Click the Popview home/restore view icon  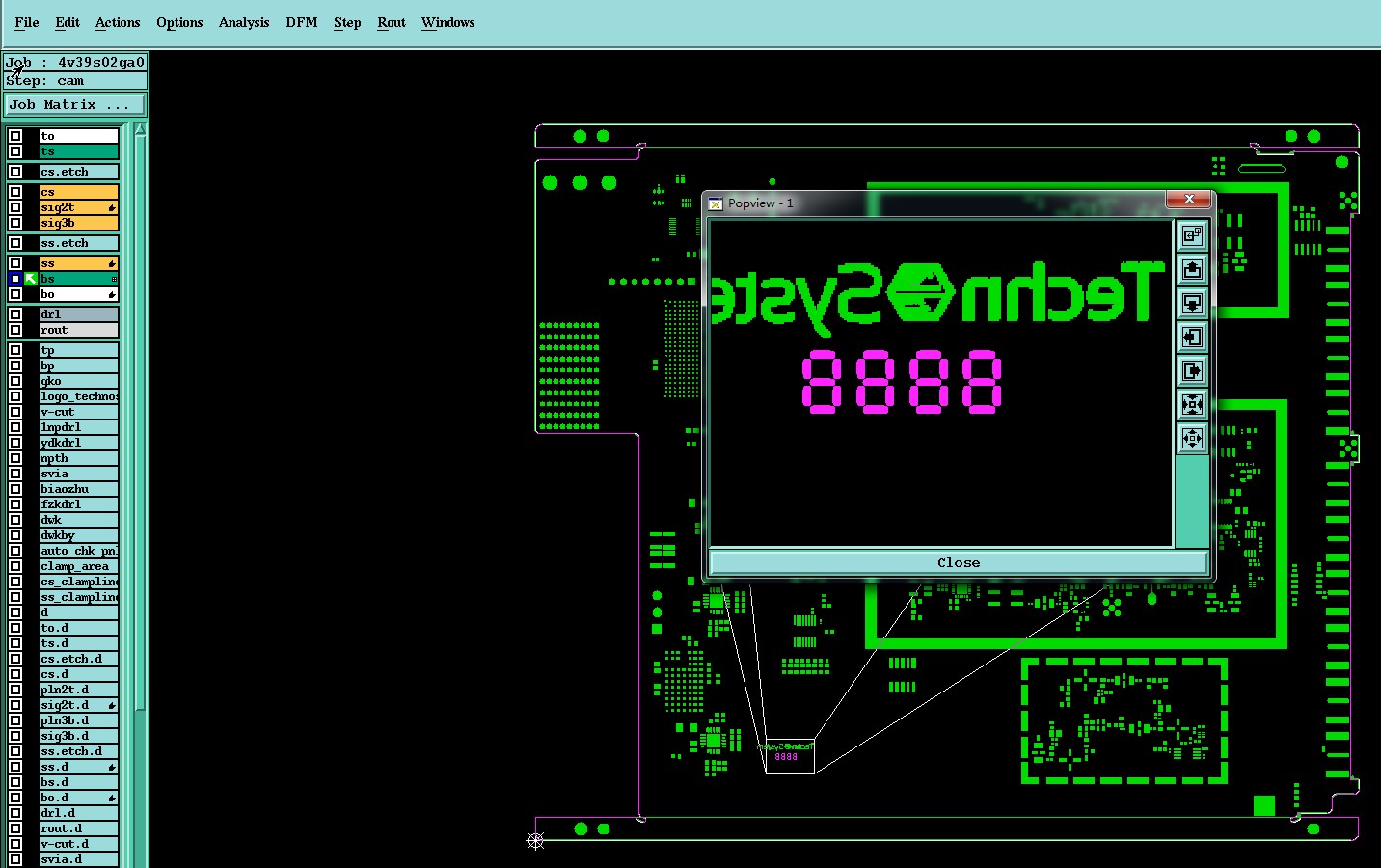[1192, 236]
